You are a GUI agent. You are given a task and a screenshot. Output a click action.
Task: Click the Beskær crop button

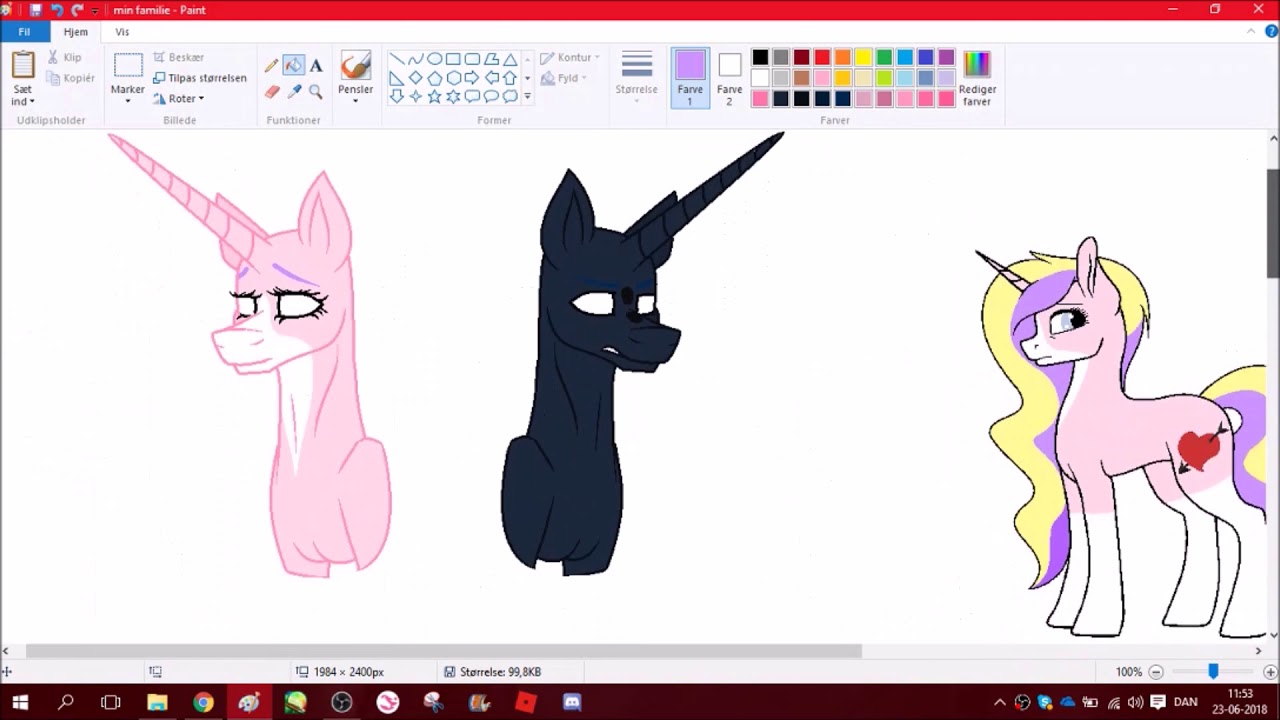pyautogui.click(x=178, y=58)
